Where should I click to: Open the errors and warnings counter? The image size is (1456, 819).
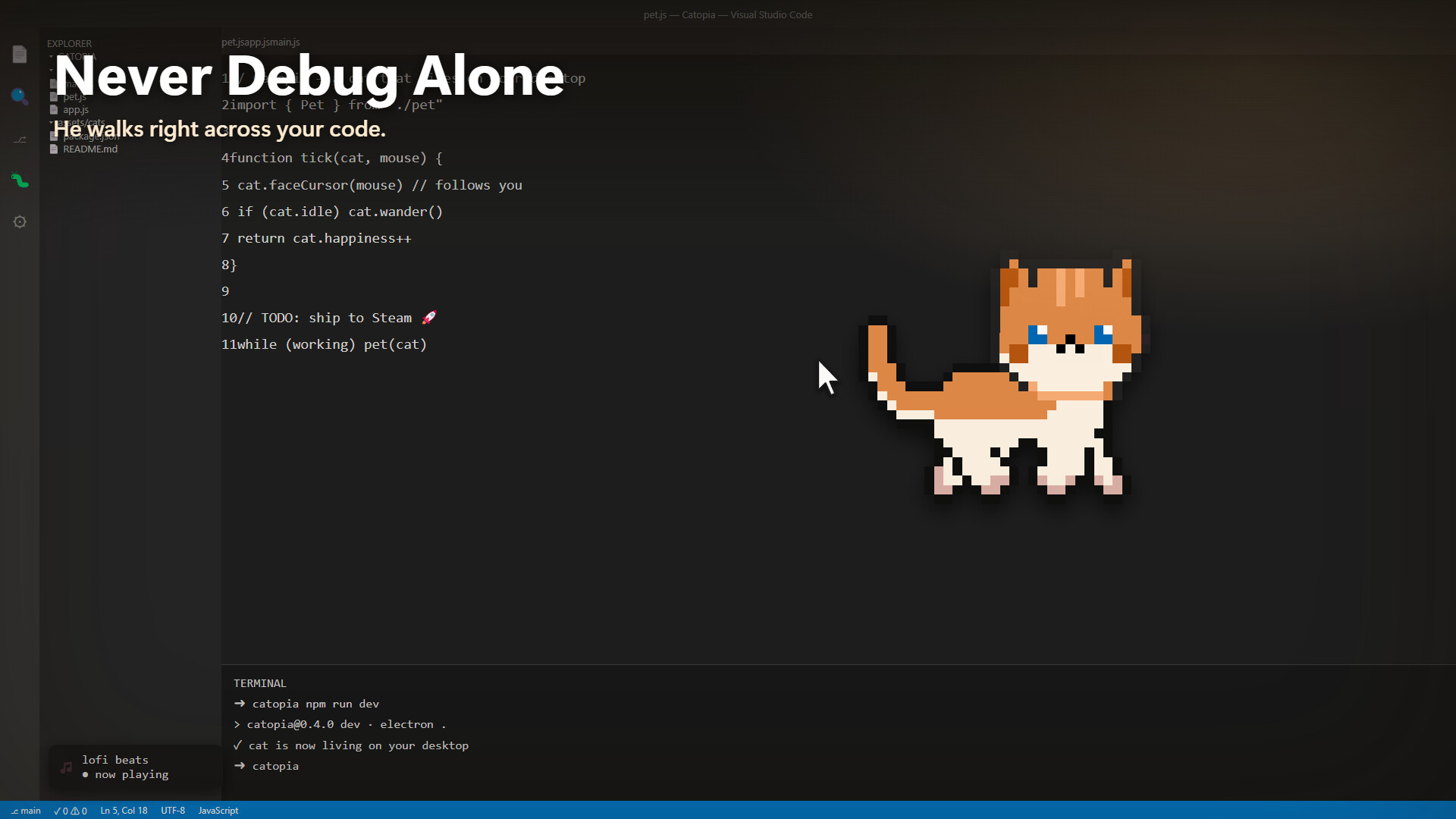[71, 811]
